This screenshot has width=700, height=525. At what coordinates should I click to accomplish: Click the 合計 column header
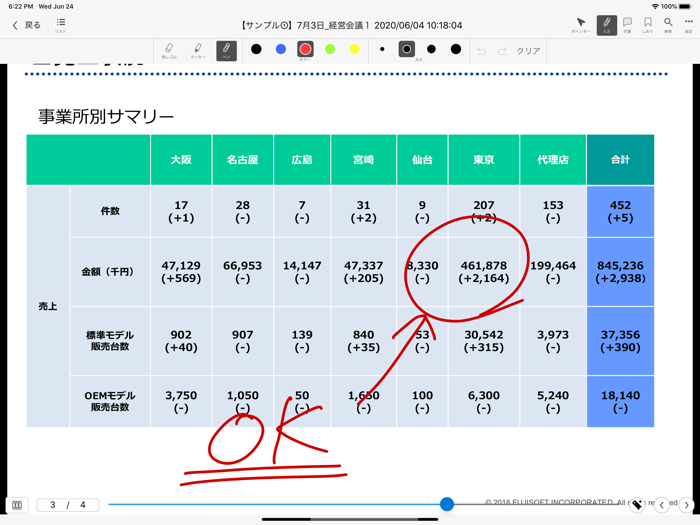[x=621, y=159]
